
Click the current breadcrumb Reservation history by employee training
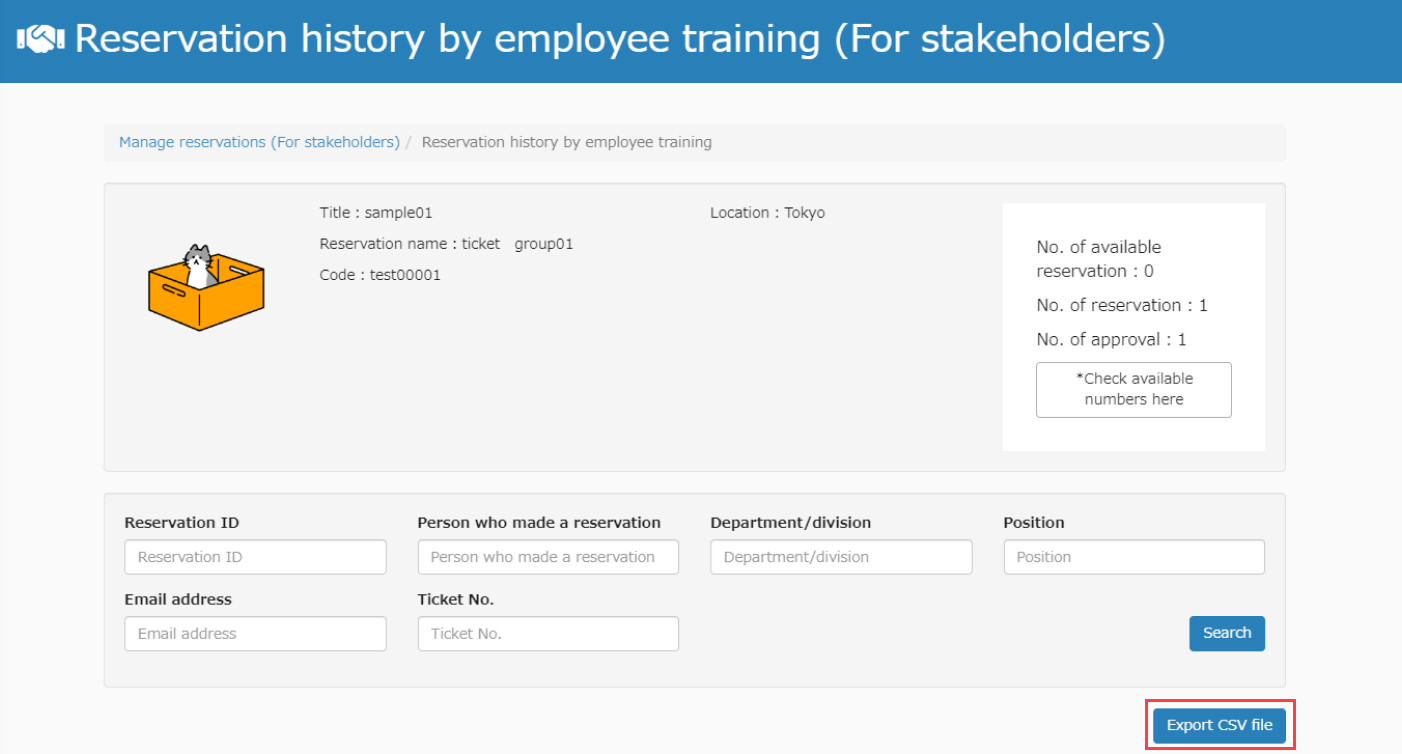click(x=567, y=142)
